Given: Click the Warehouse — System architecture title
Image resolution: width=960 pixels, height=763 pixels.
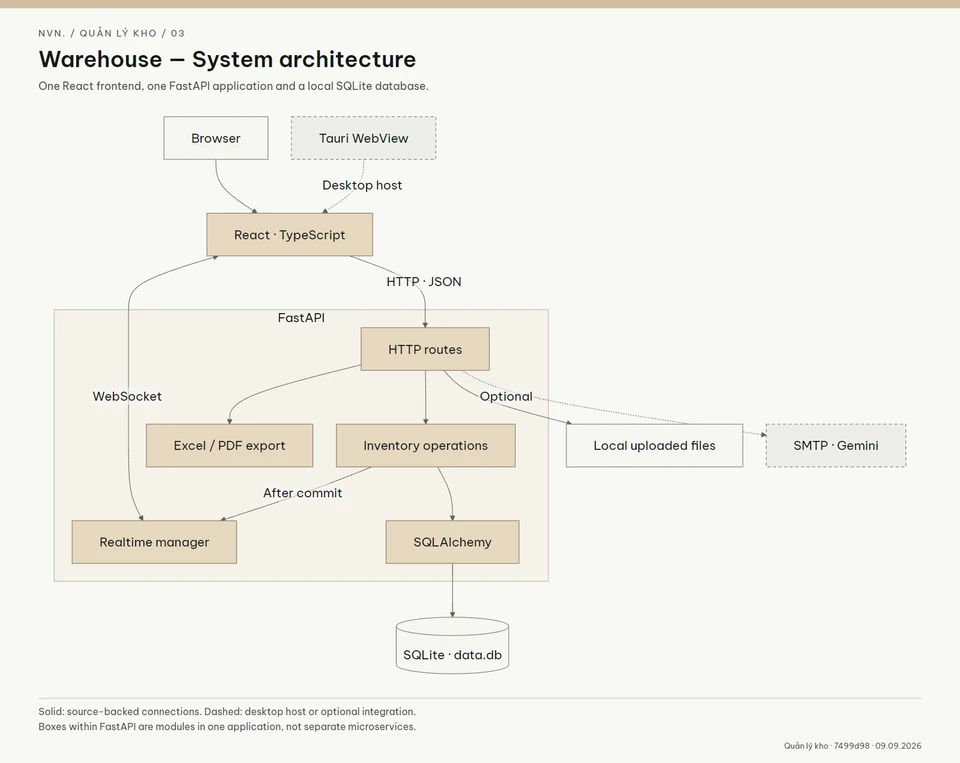Looking at the screenshot, I should pos(227,59).
